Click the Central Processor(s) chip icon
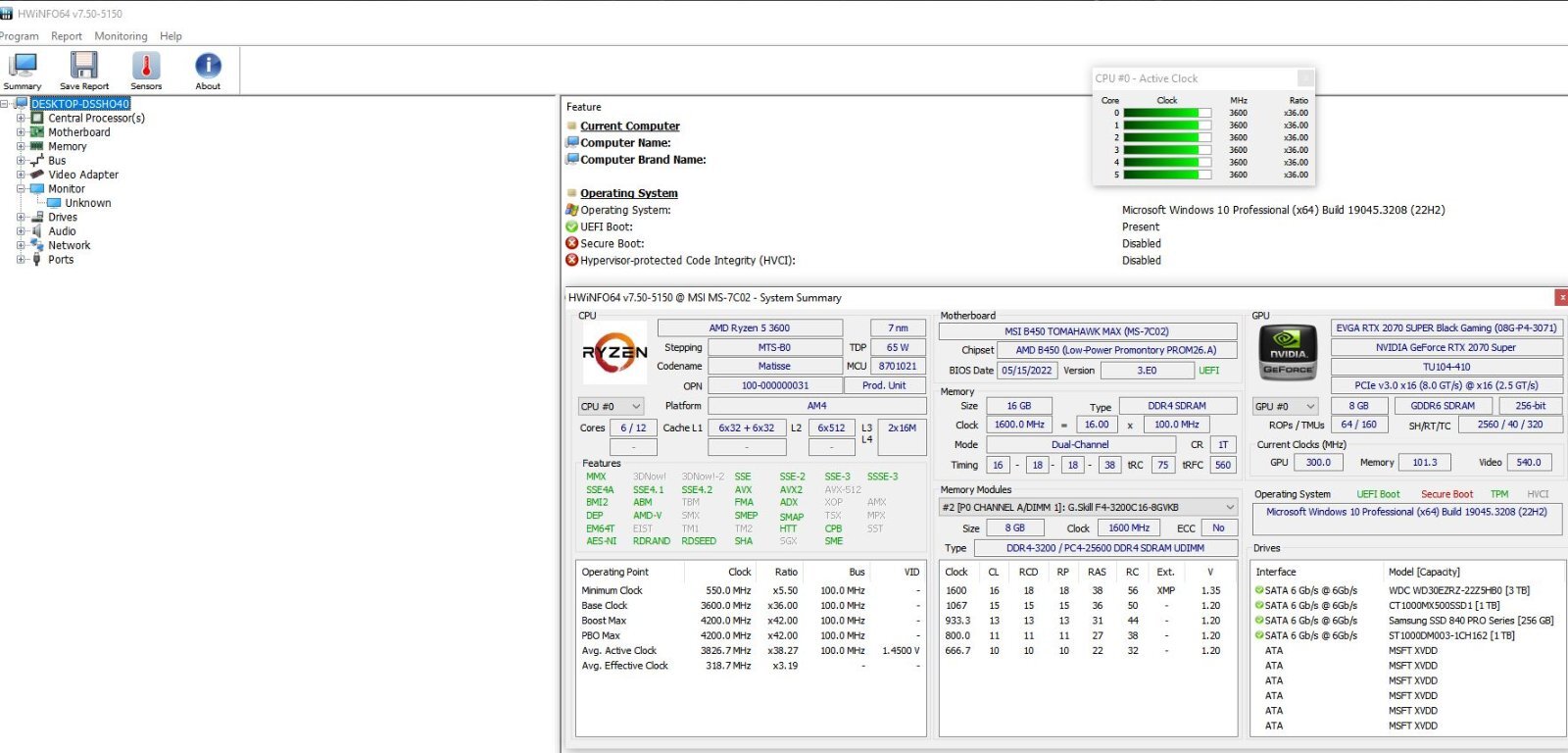The width and height of the screenshot is (1568, 753). 37,118
